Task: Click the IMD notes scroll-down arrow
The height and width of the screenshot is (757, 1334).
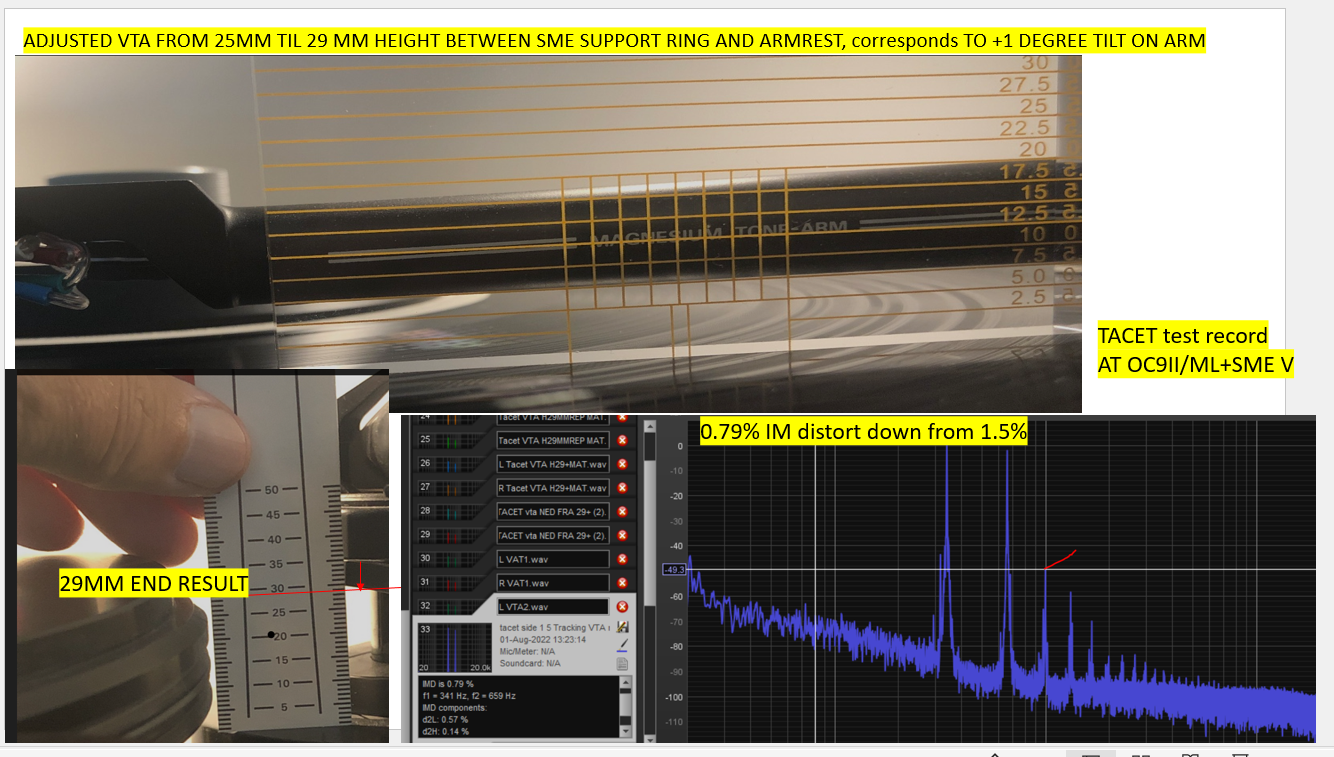Action: click(x=627, y=733)
